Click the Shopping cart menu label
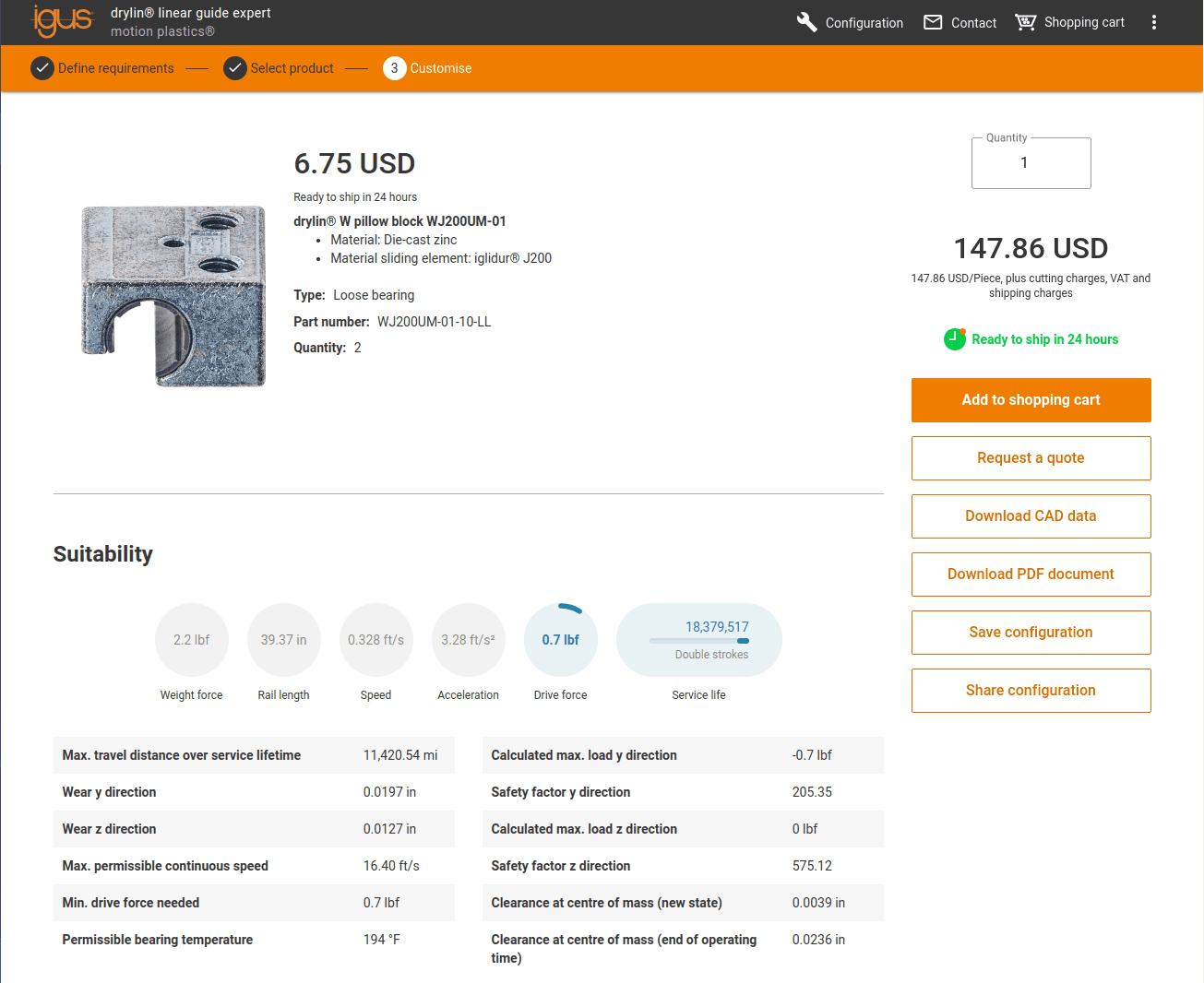This screenshot has width=1204, height=983. pos(1085,22)
